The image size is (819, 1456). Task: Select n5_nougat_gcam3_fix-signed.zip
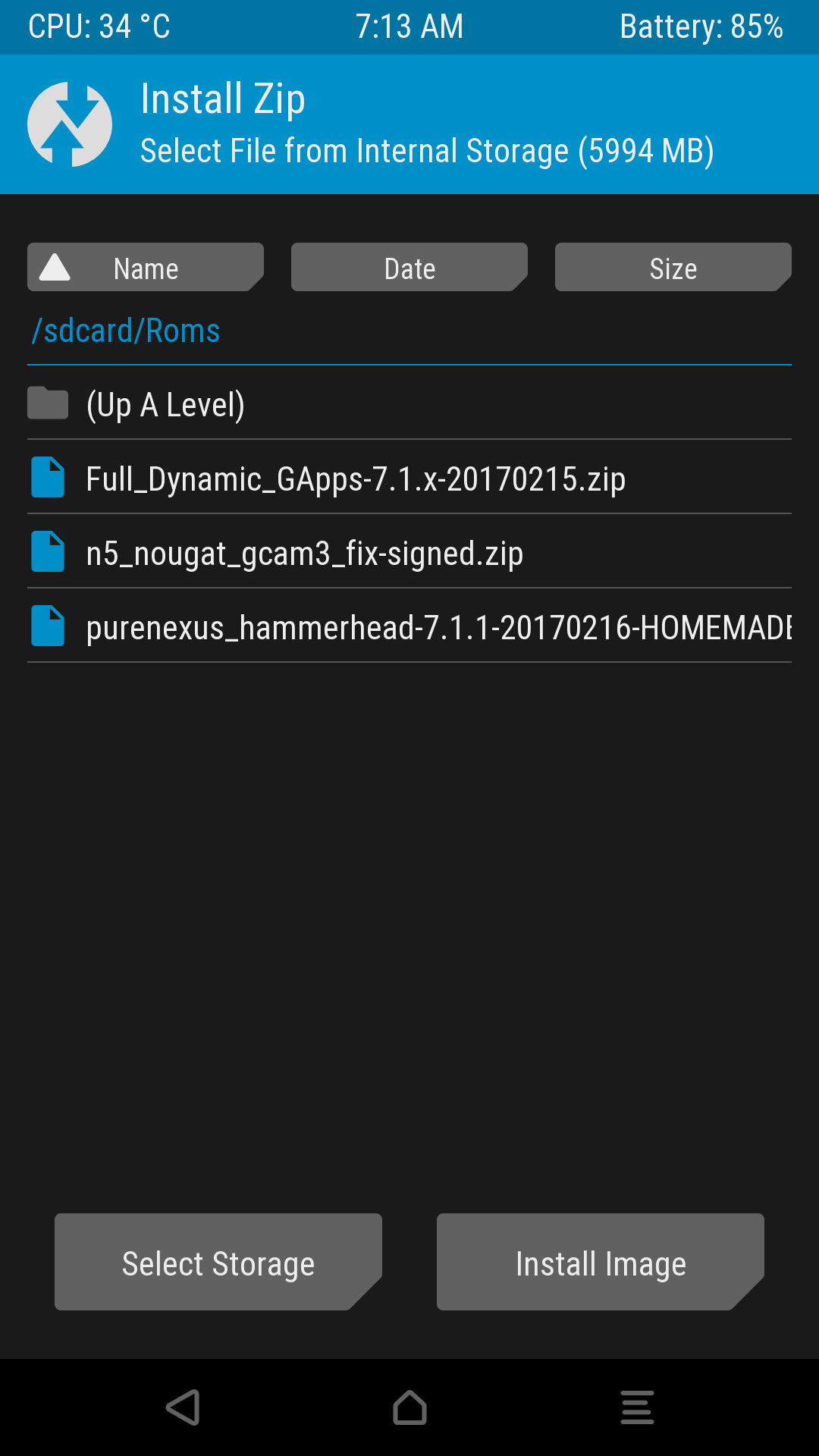(409, 552)
